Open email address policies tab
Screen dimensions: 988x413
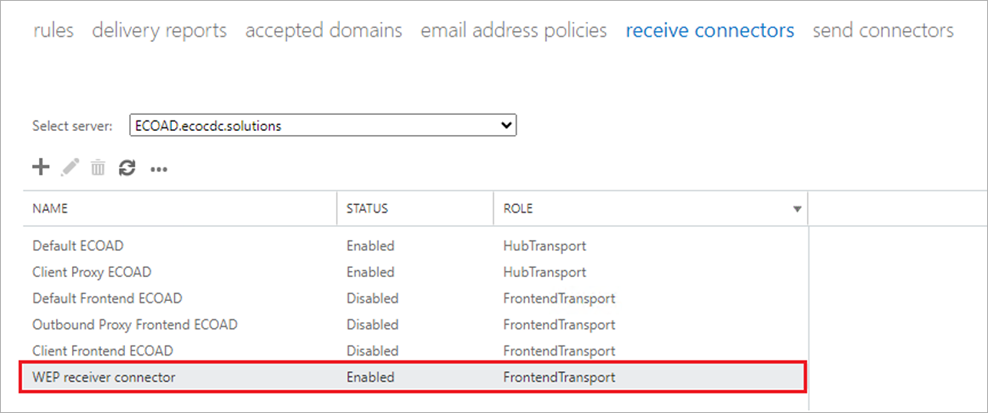(513, 31)
